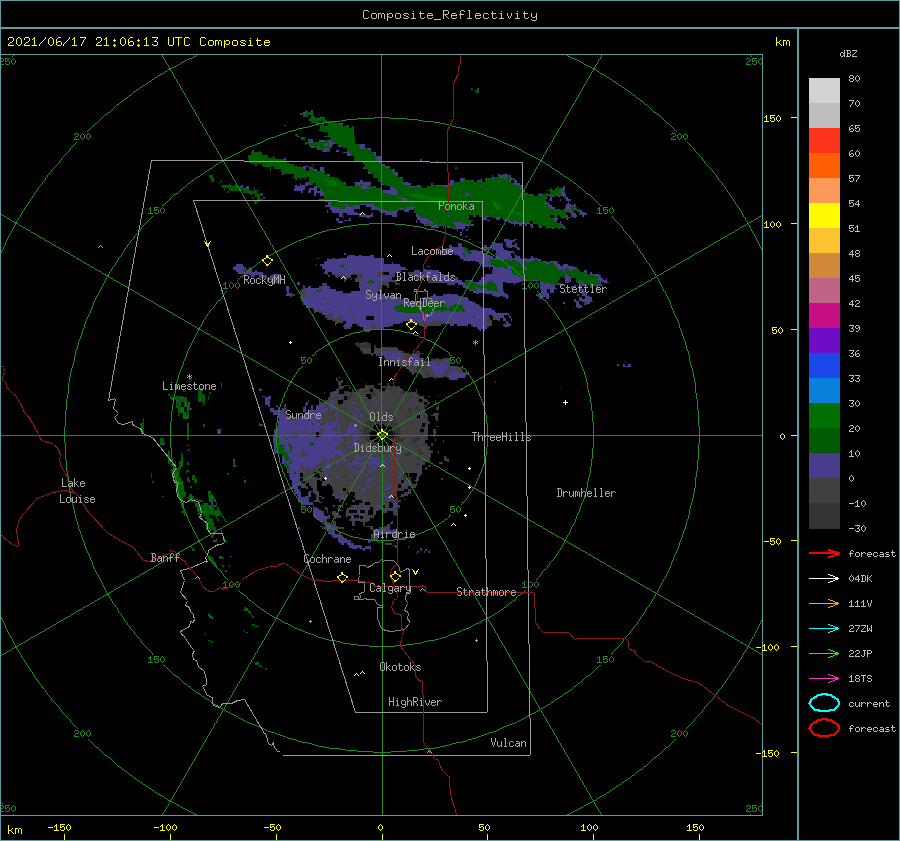This screenshot has width=900, height=841.
Task: Click the yellow diamond marker below RedDeer
Action: pyautogui.click(x=411, y=325)
